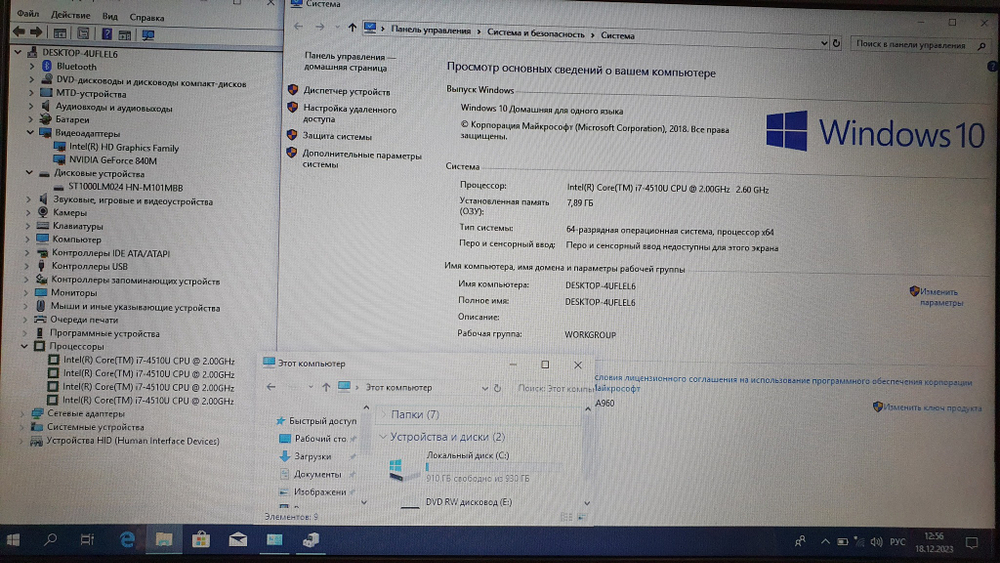The height and width of the screenshot is (563, 1000).
Task: Open address bar dropdown in System window
Action: 824,43
